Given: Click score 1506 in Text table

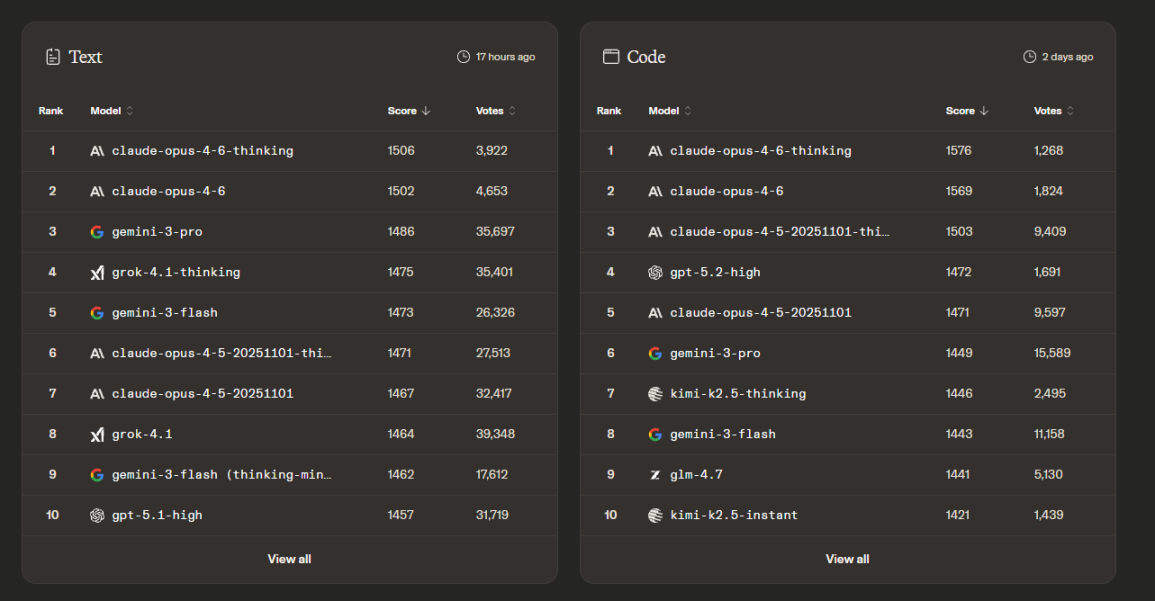Looking at the screenshot, I should [401, 151].
